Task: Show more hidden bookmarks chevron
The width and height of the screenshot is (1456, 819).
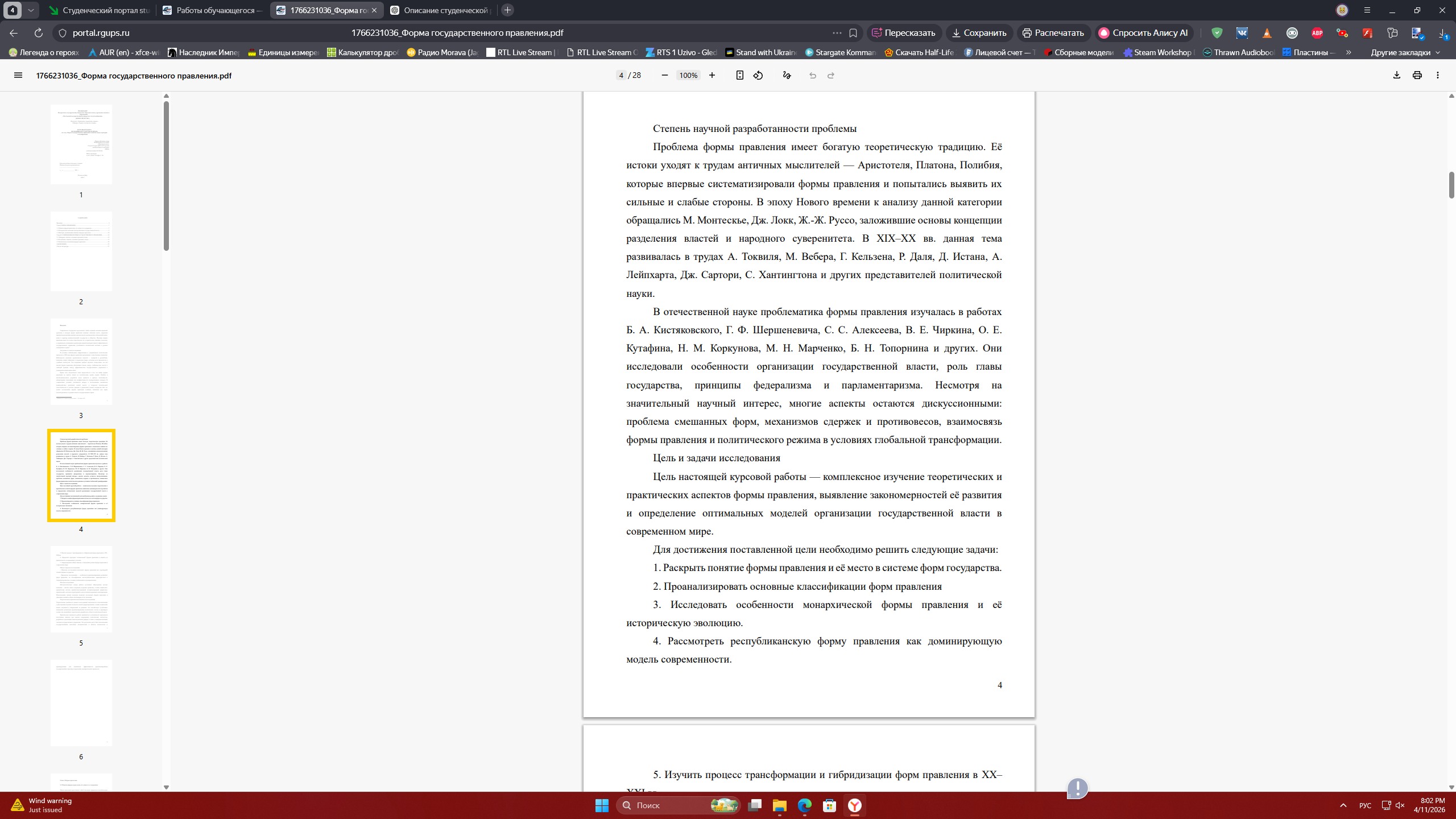Action: click(1349, 52)
